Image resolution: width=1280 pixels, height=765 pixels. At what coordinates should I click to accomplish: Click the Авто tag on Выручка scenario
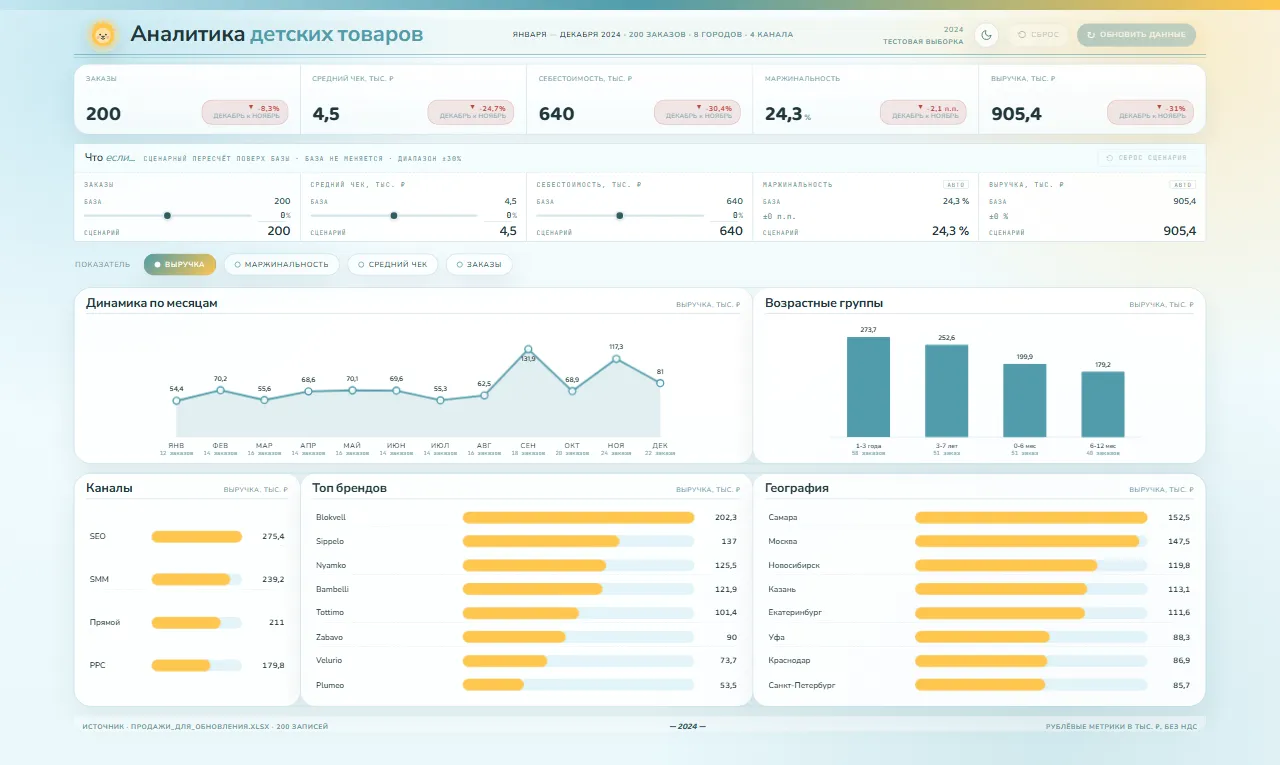click(1182, 185)
